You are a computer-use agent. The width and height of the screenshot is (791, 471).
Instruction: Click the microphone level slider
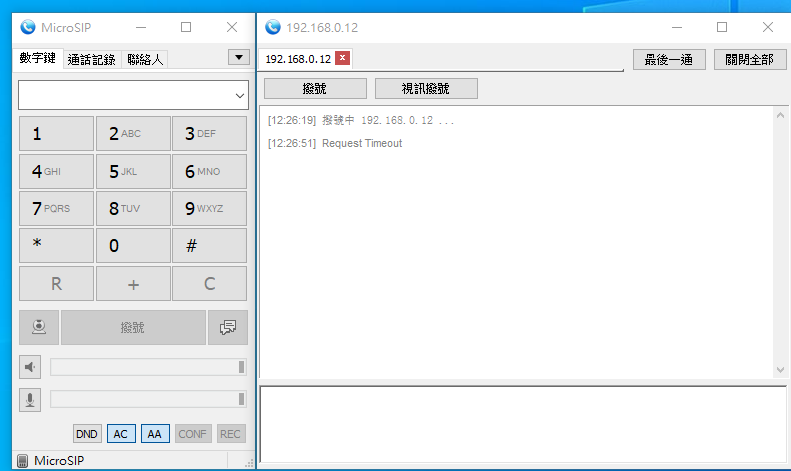(148, 399)
